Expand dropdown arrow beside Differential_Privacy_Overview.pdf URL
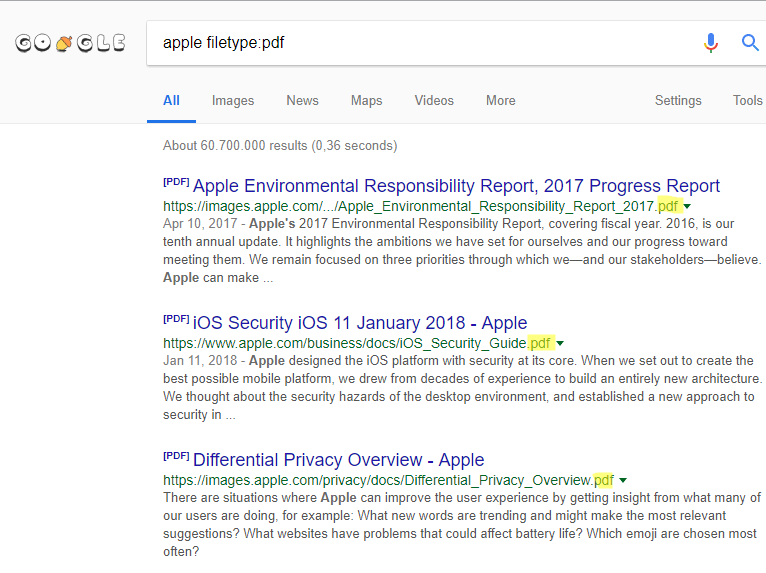The width and height of the screenshot is (766, 573). click(x=623, y=480)
